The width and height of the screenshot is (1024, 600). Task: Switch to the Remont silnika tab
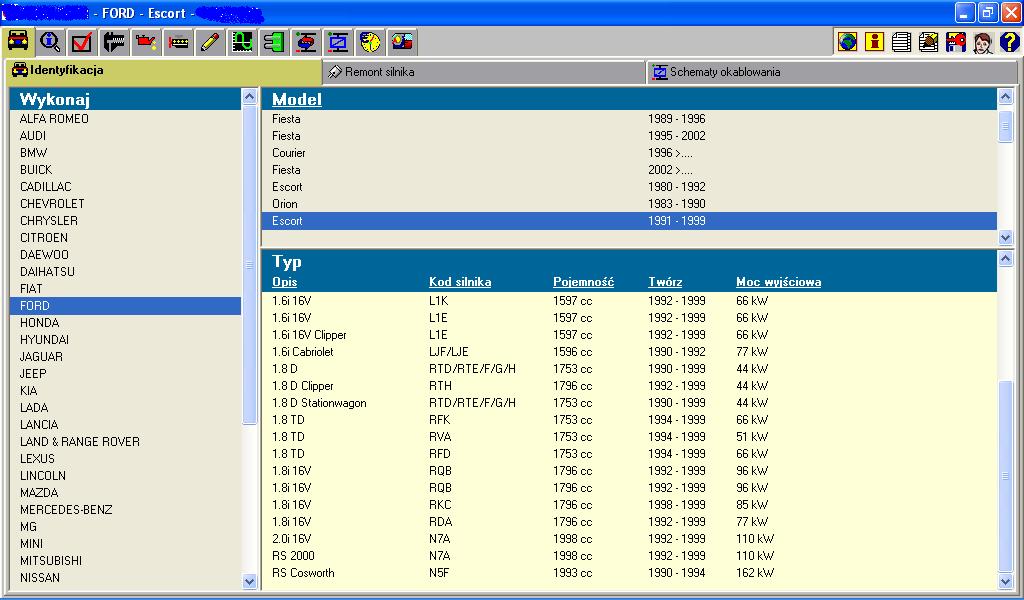click(x=483, y=72)
